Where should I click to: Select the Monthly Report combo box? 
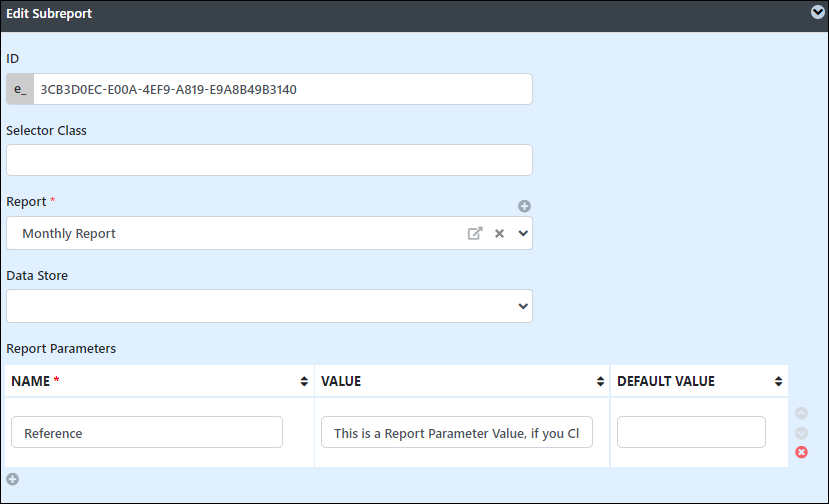coord(269,233)
